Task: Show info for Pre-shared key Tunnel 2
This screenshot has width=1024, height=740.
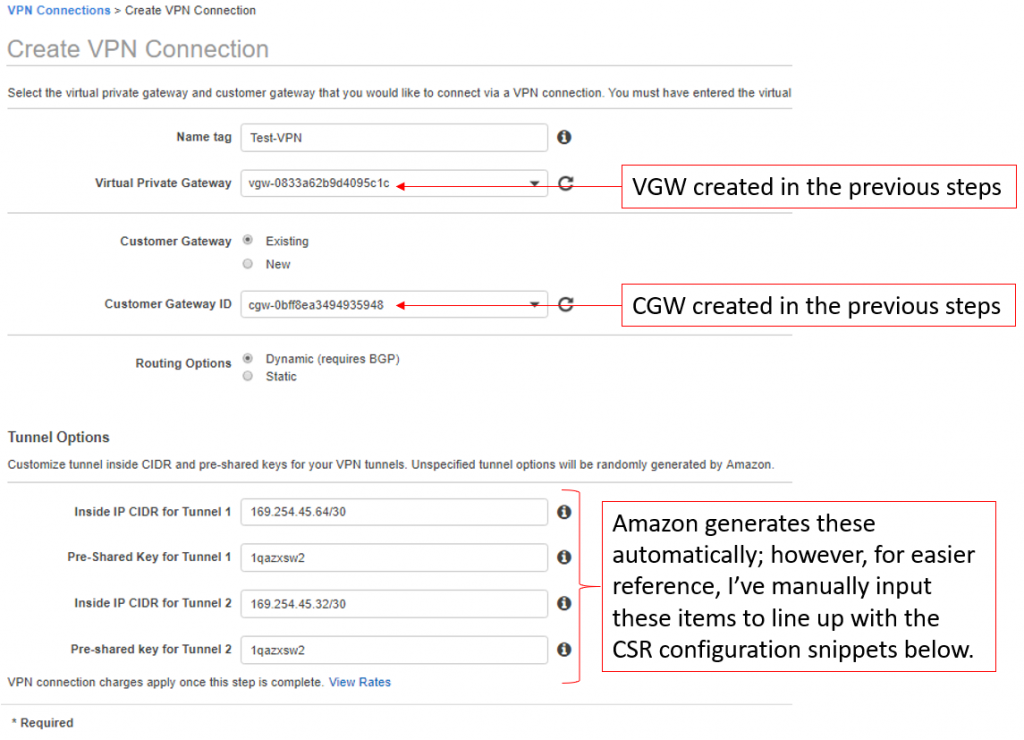Action: click(x=564, y=649)
